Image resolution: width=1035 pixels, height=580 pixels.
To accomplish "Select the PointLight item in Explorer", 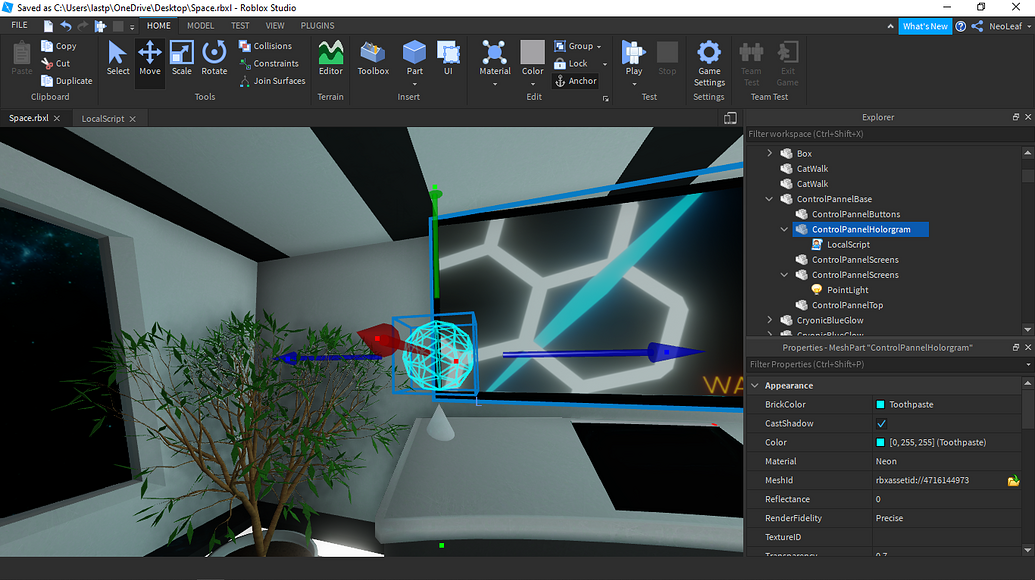I will coord(848,290).
